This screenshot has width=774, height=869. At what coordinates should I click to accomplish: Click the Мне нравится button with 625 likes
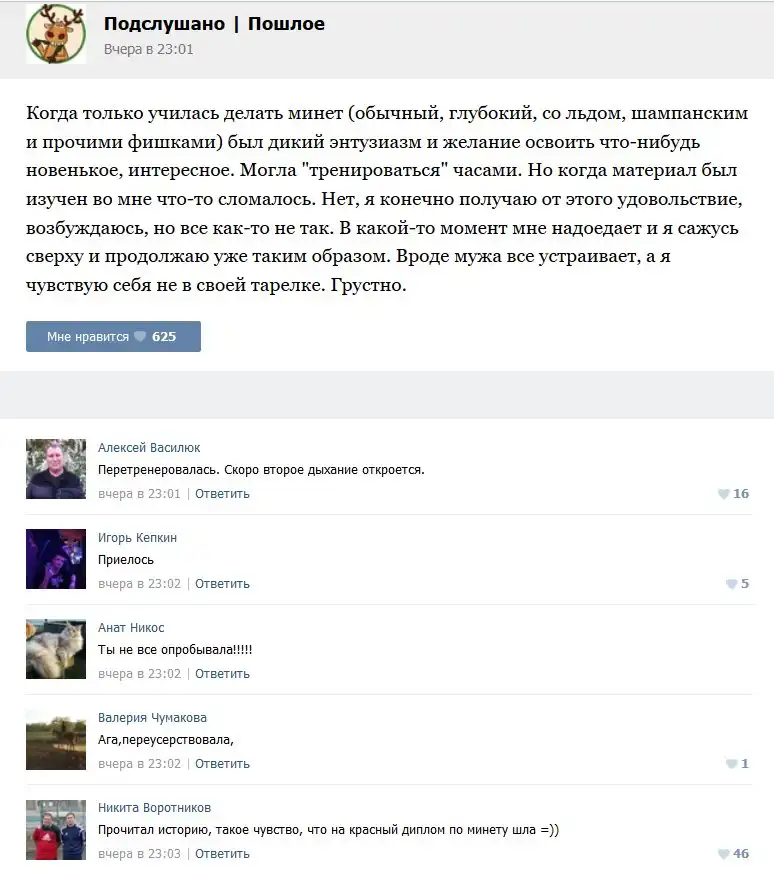pos(113,336)
